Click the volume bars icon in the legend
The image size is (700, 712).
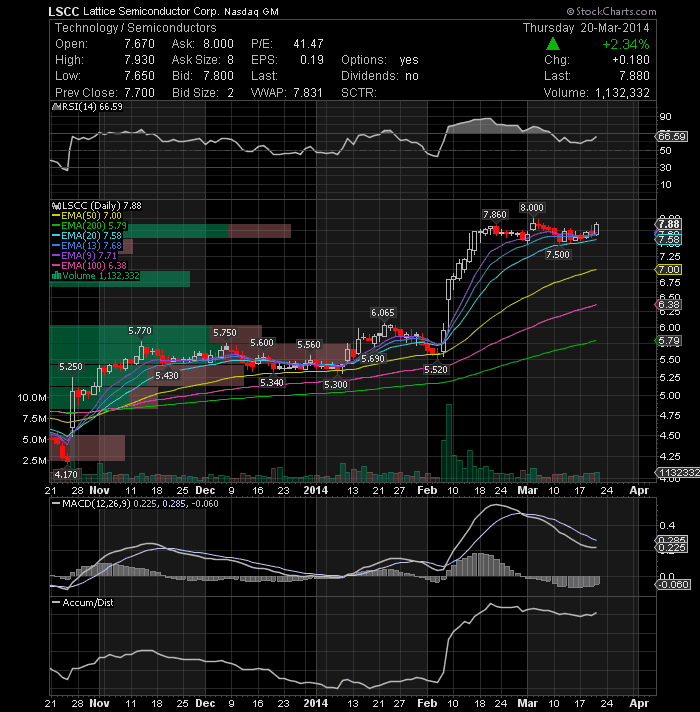point(56,276)
